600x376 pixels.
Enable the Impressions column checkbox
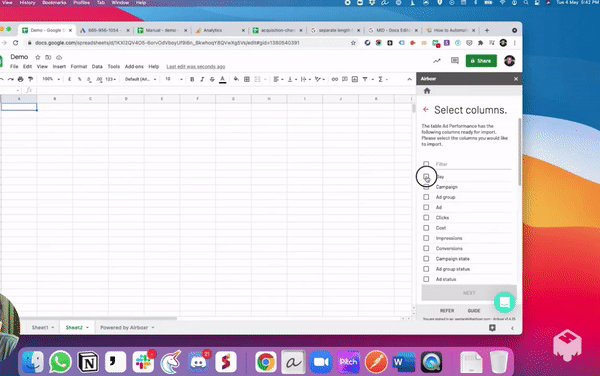(x=426, y=238)
